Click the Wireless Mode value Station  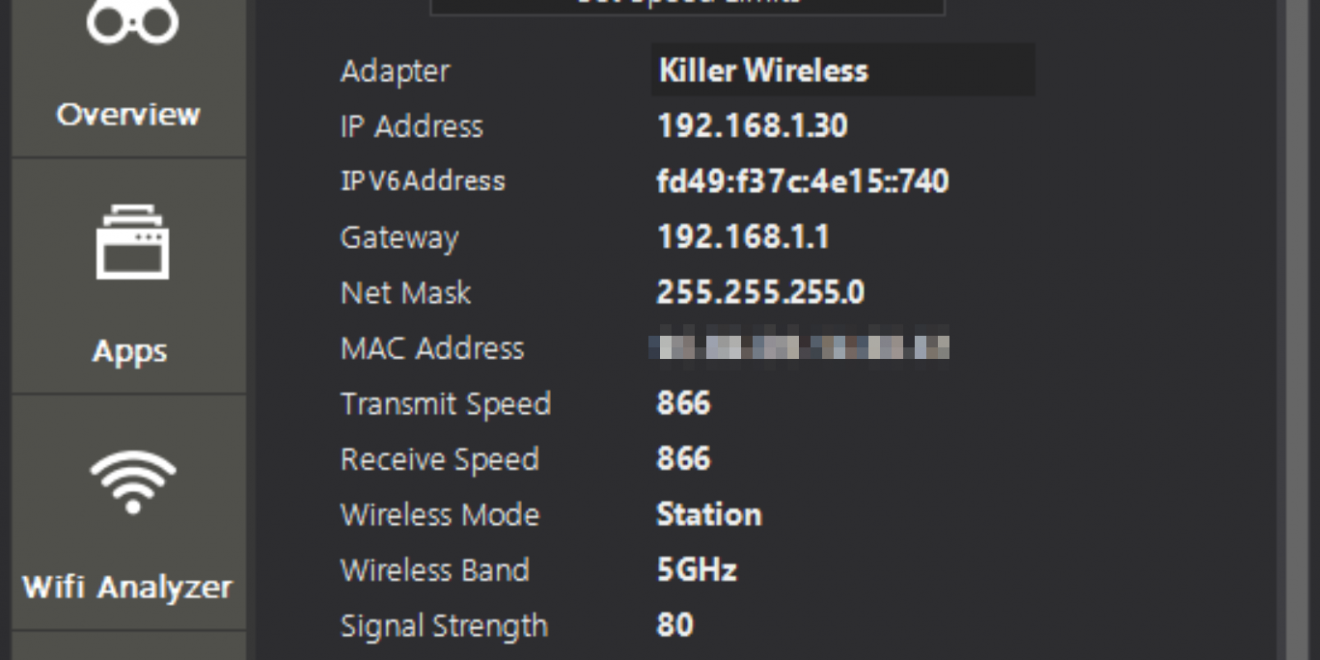tap(708, 514)
